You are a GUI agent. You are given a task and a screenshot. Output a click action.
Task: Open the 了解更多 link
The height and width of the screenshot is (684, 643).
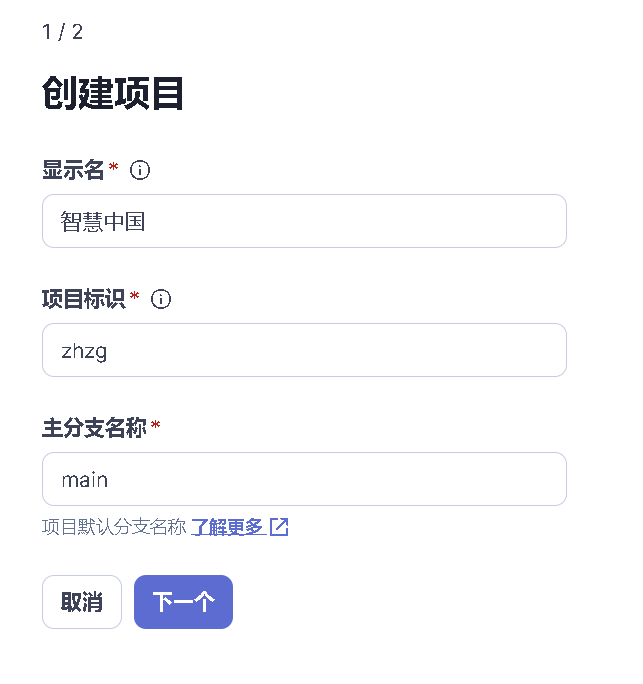click(227, 527)
